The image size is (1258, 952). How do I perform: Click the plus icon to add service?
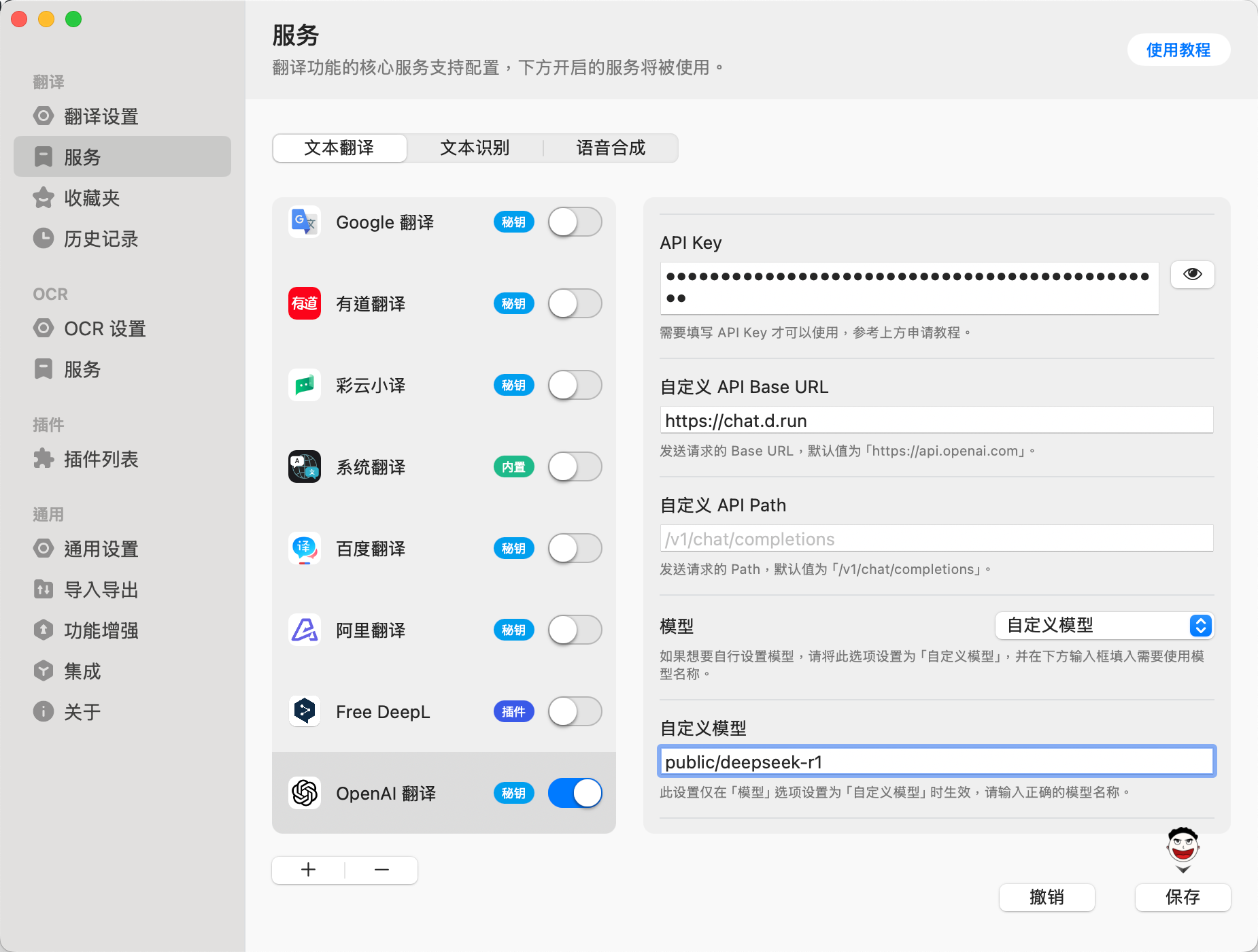pos(309,870)
